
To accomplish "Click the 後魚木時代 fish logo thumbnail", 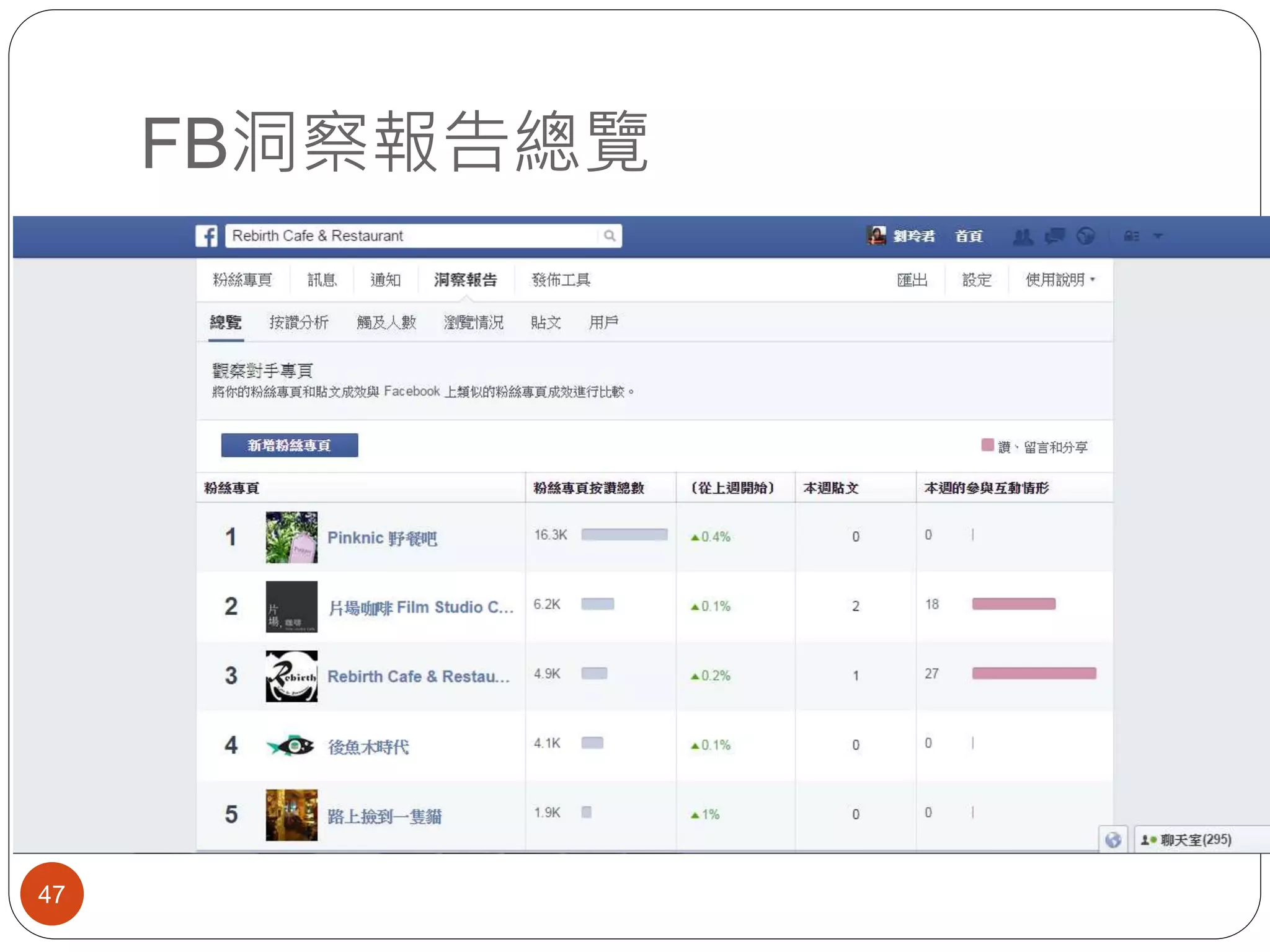I will pos(291,746).
